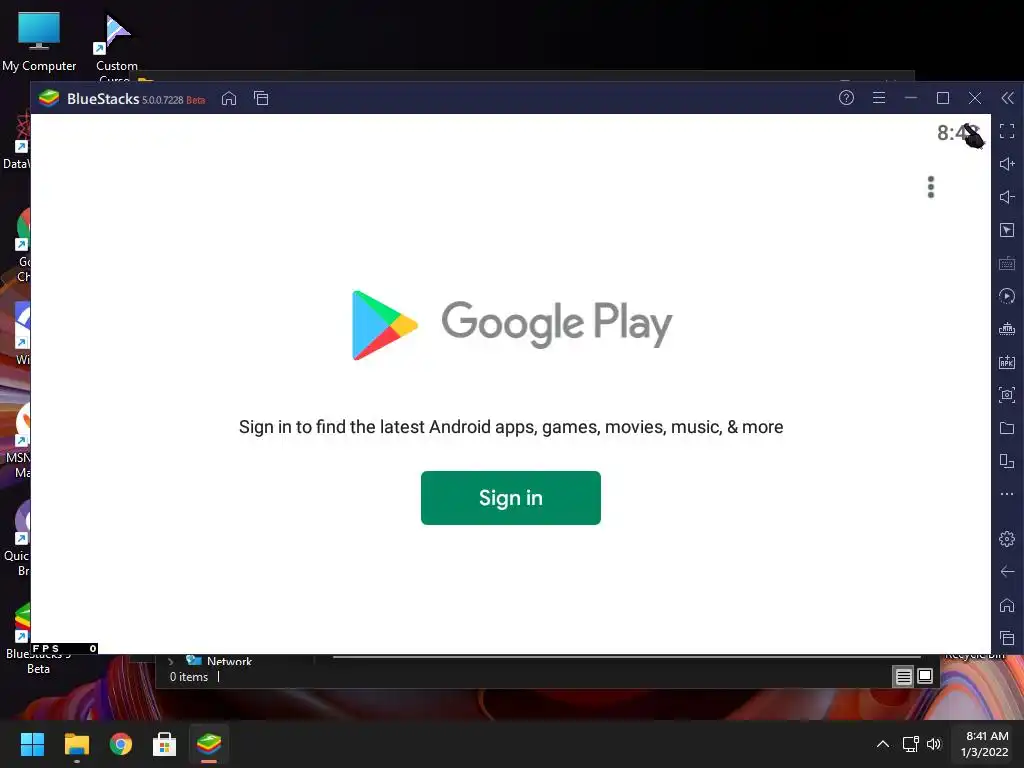
Task: Open File Explorer from the taskbar
Action: [76, 744]
